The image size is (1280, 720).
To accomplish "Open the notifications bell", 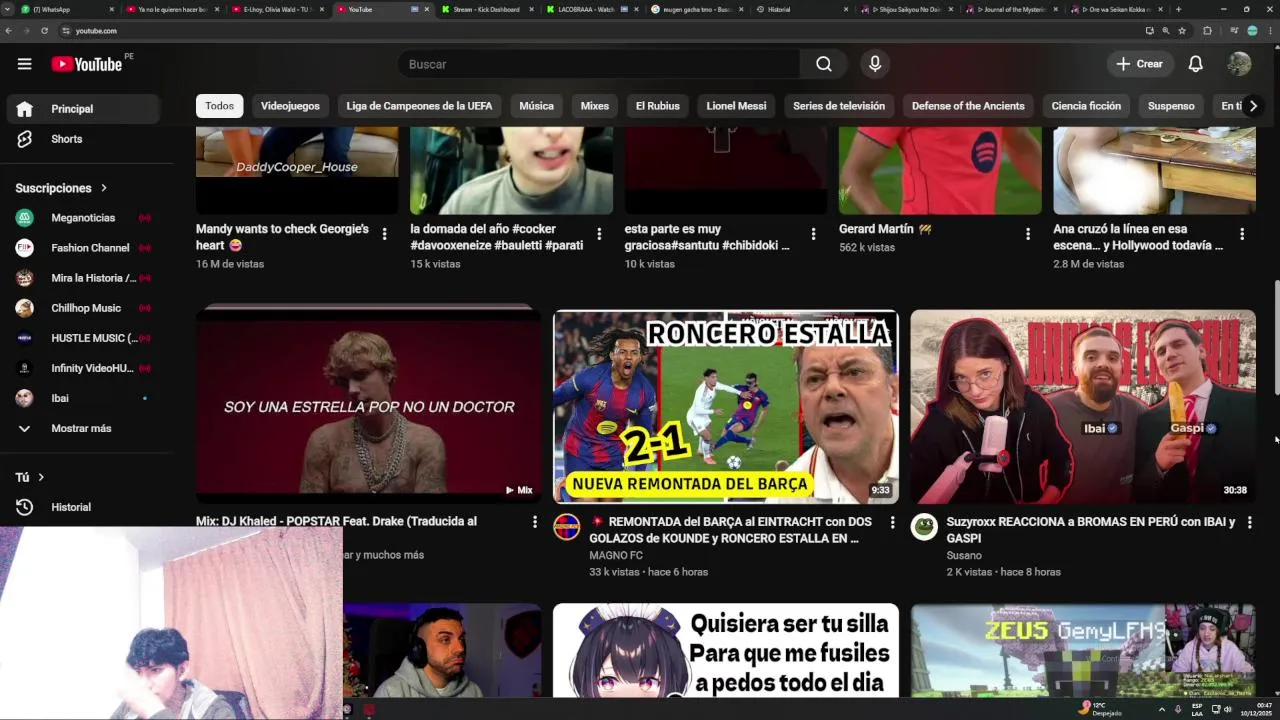I will pyautogui.click(x=1195, y=64).
